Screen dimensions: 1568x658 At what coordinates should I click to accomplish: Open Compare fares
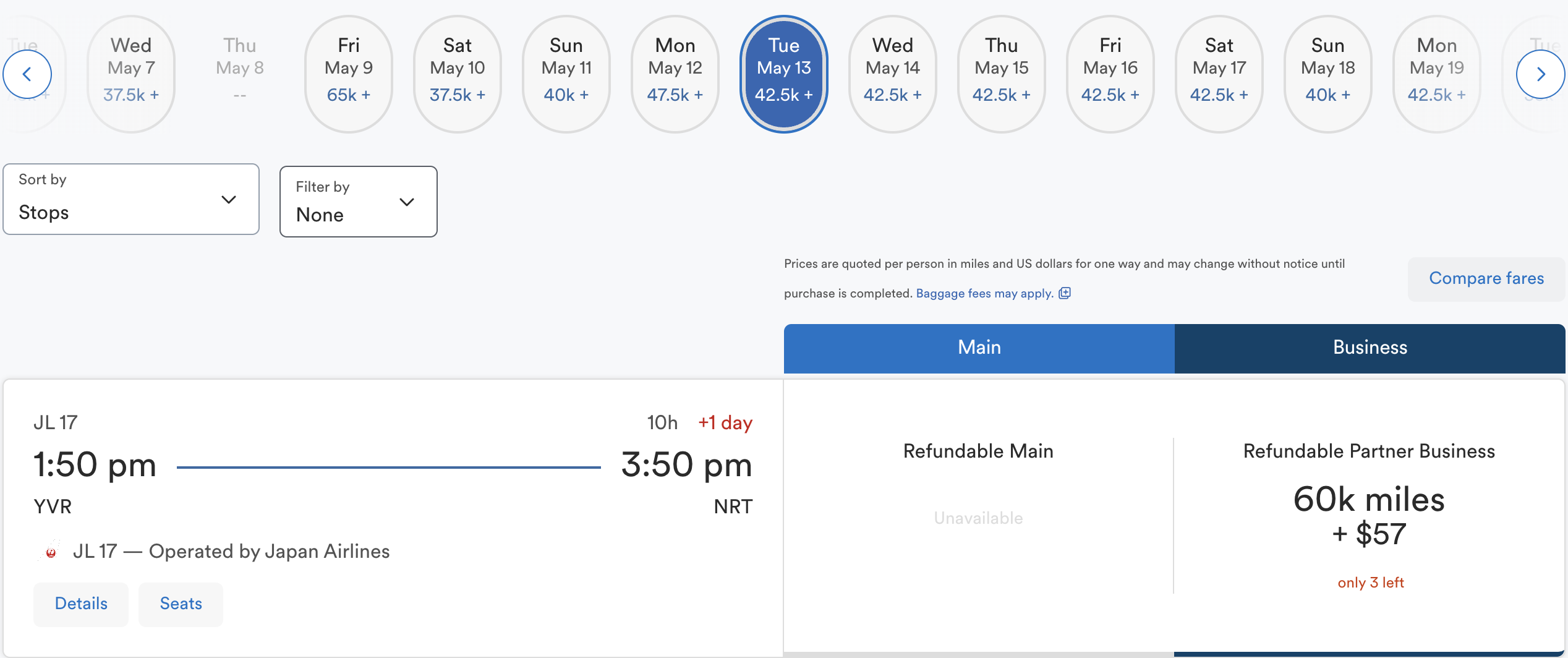[x=1486, y=279]
